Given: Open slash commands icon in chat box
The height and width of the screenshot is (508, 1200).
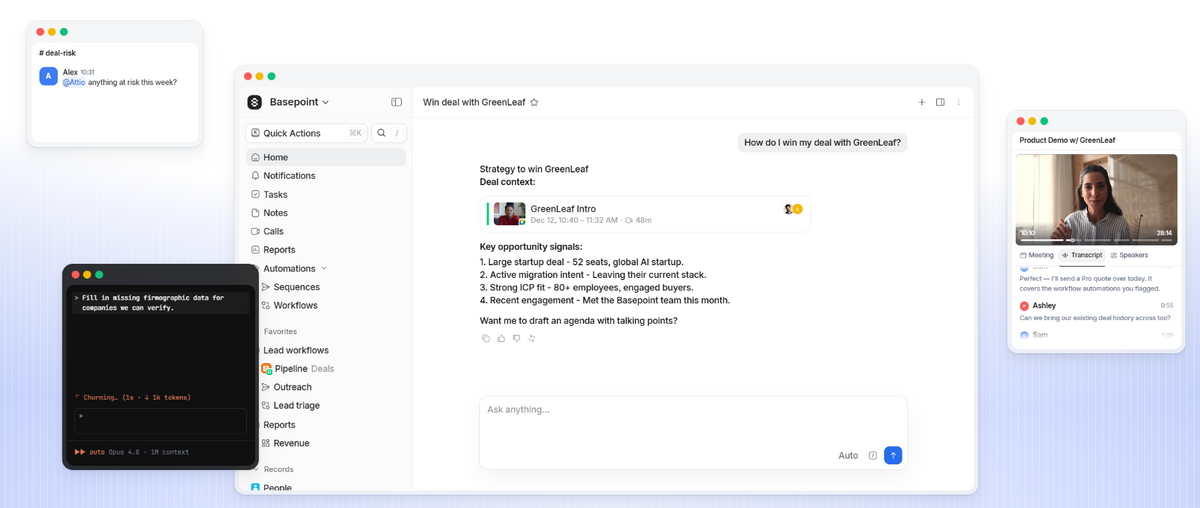Looking at the screenshot, I should coord(873,455).
